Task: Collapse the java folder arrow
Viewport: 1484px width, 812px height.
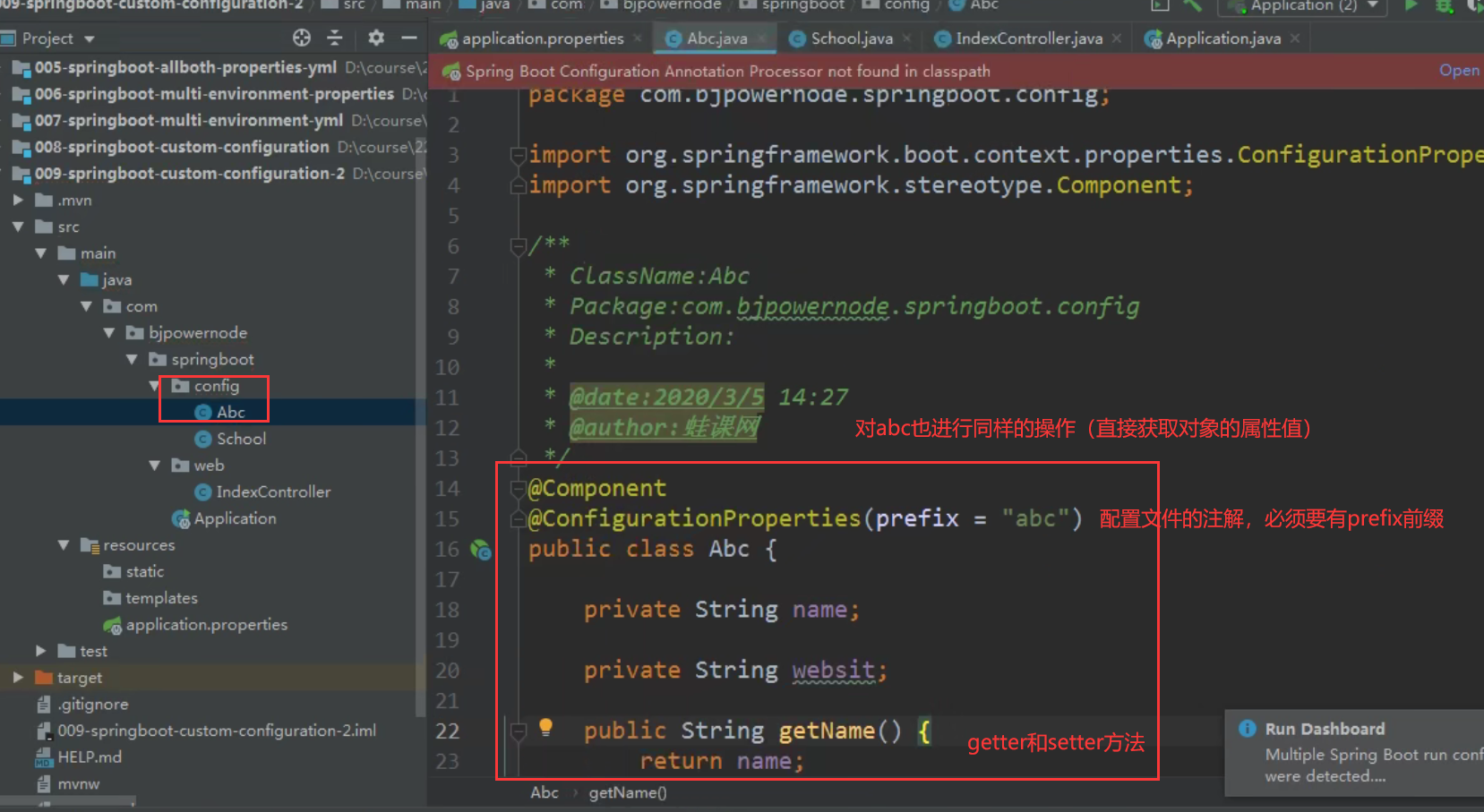Action: point(64,280)
